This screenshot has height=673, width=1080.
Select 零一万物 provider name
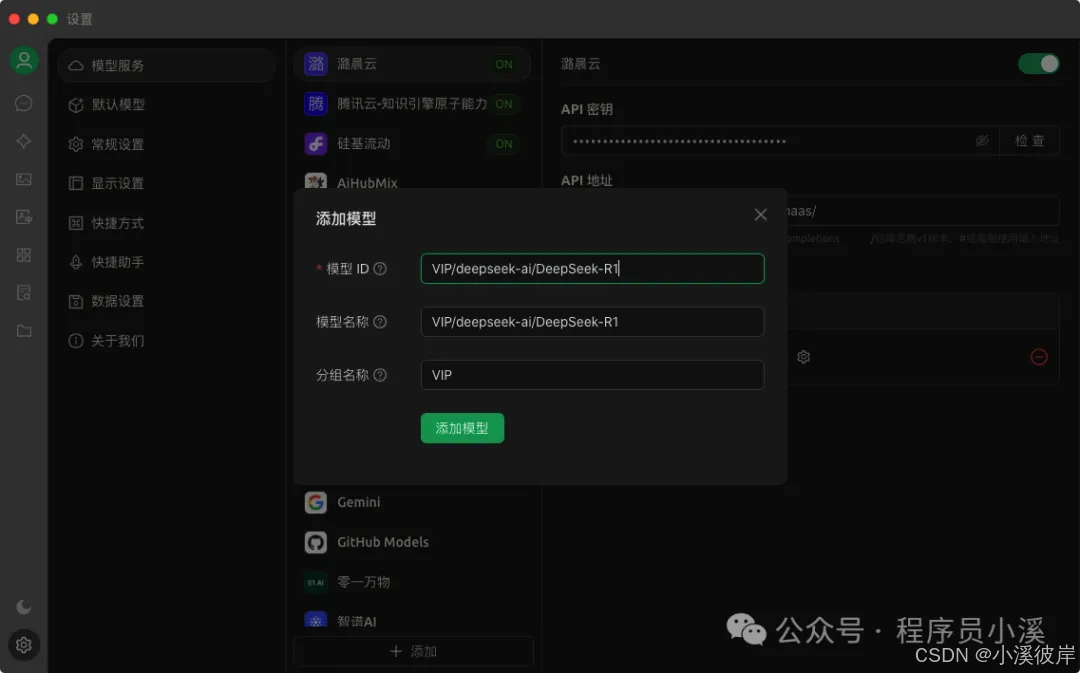(364, 582)
